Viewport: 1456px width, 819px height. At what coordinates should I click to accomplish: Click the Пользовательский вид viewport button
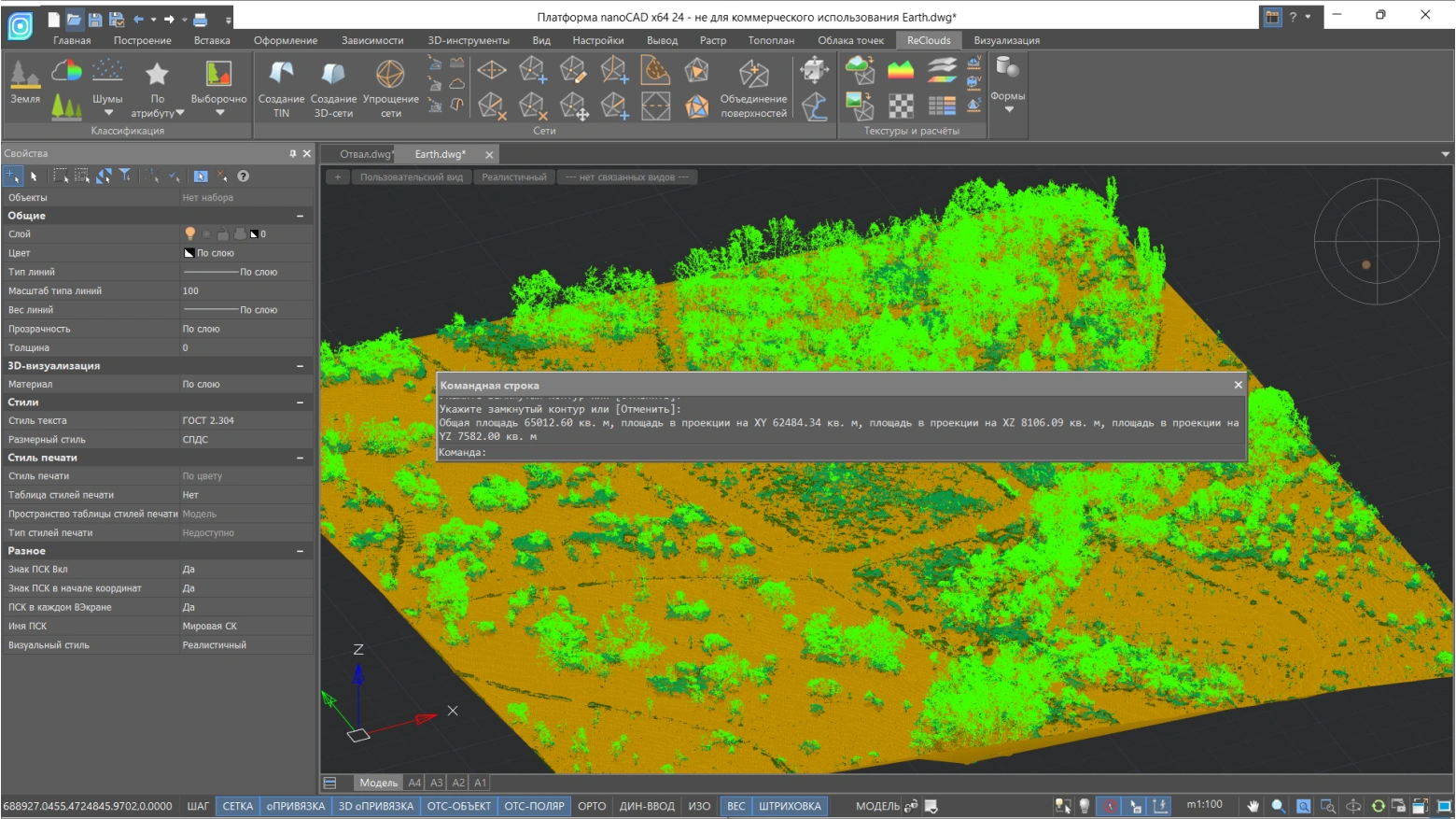(411, 177)
